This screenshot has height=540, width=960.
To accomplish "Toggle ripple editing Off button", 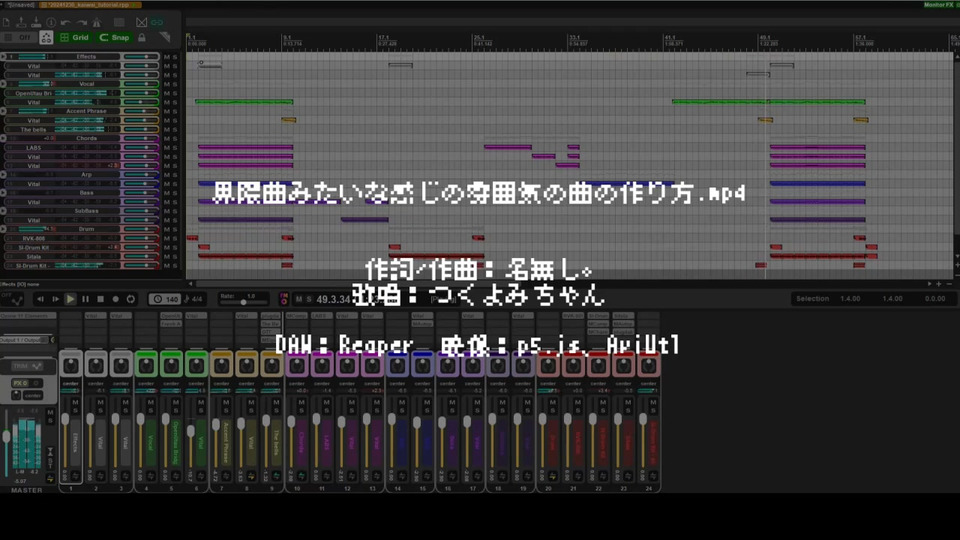I will [x=19, y=38].
